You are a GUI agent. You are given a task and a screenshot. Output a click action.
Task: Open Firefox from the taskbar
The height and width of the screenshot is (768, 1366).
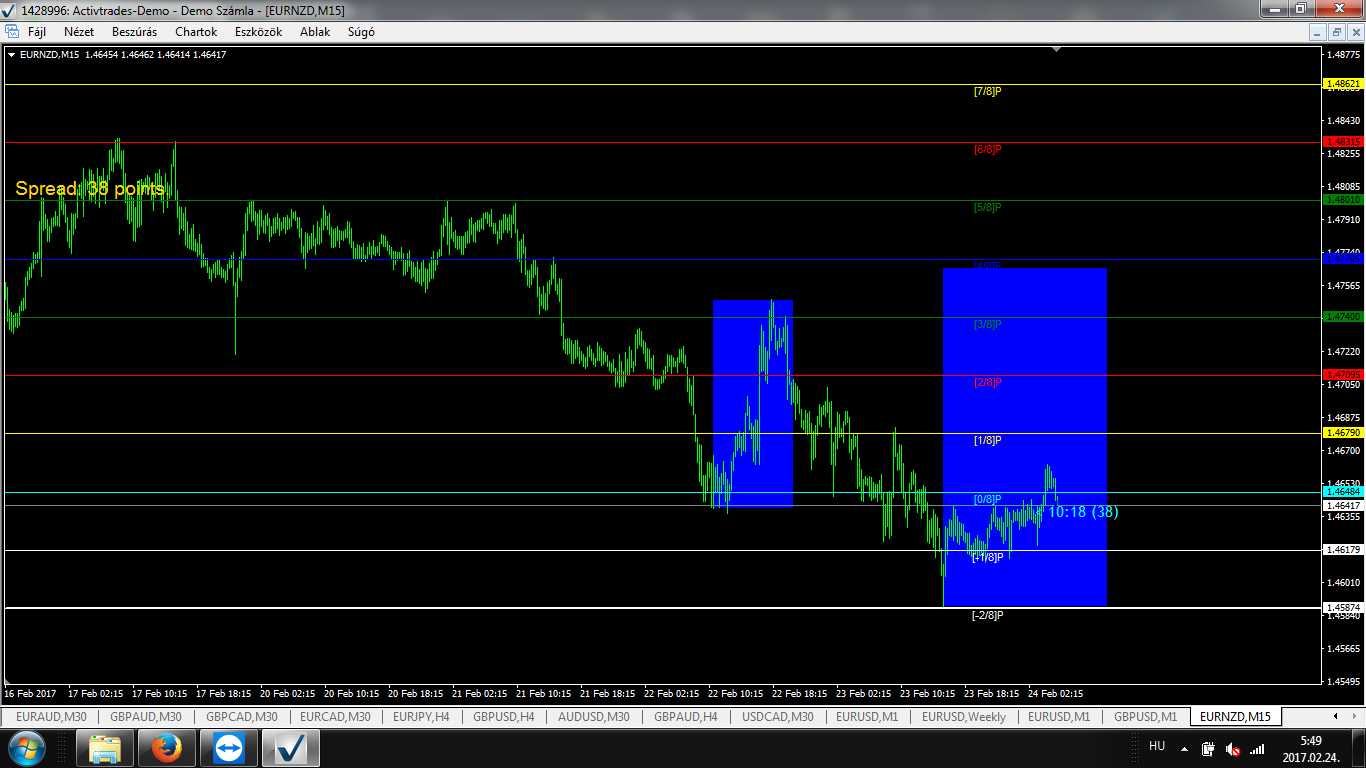pos(166,747)
